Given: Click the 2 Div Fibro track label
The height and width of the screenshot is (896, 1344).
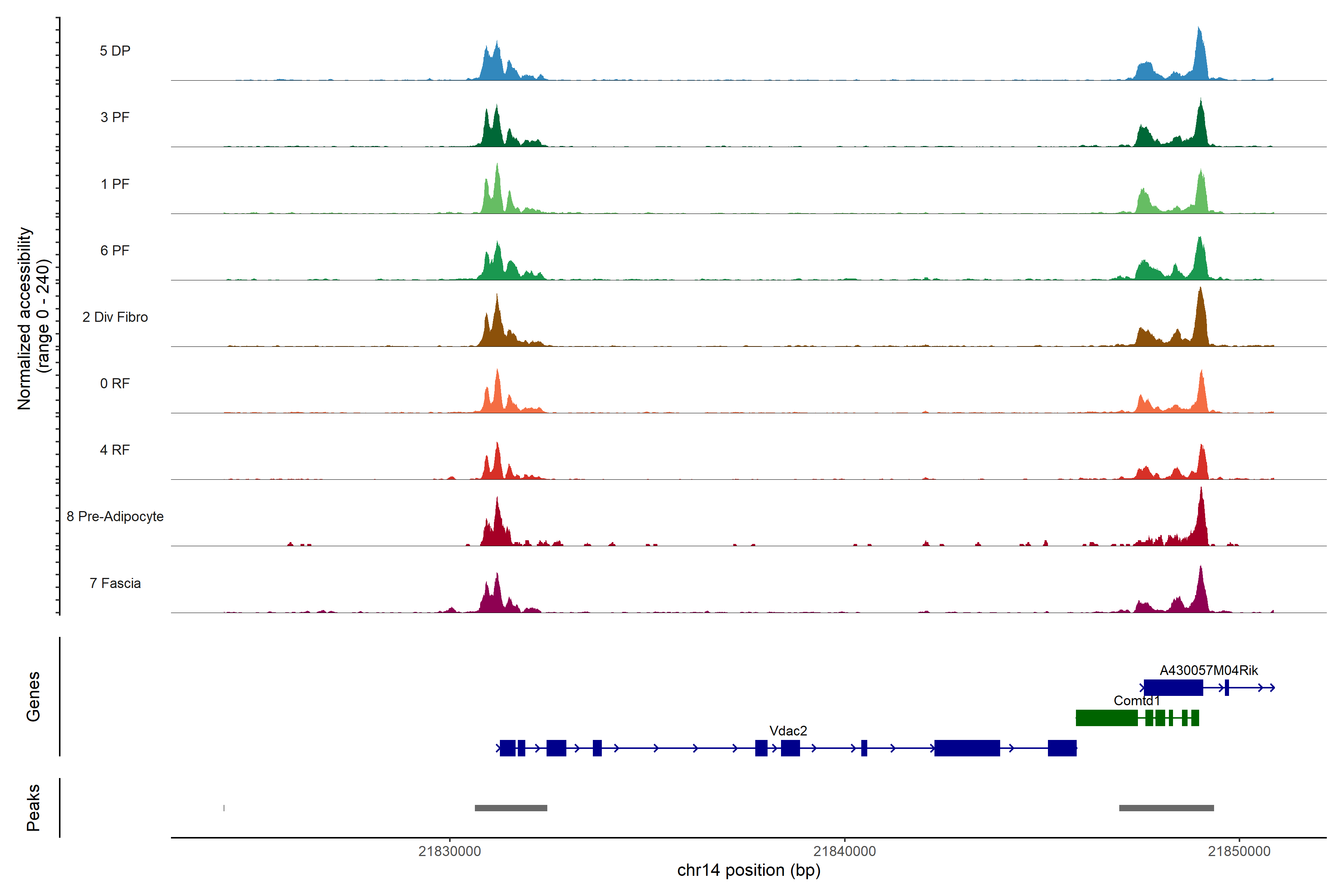Looking at the screenshot, I should [x=115, y=317].
